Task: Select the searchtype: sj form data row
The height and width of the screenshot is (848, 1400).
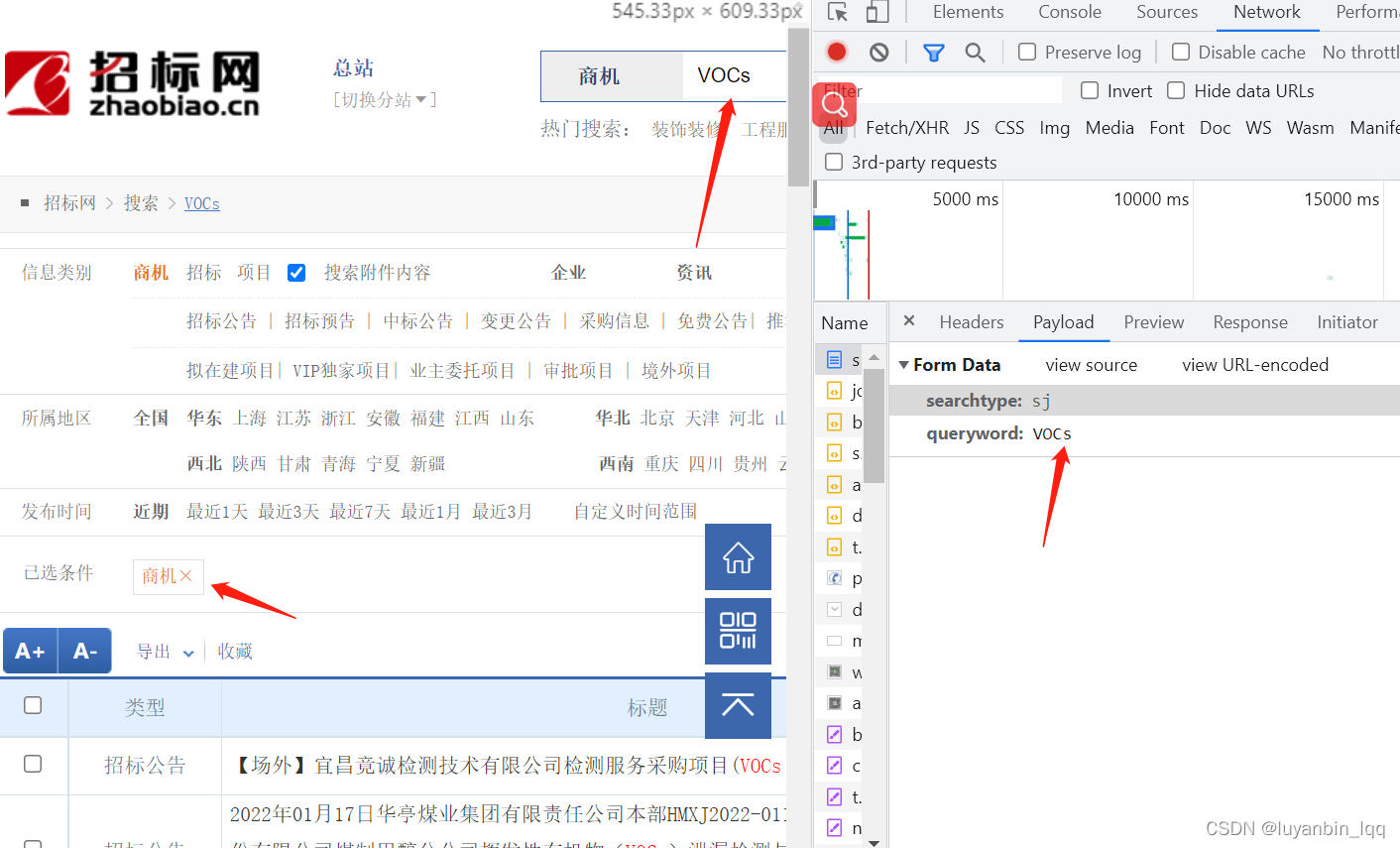Action: tap(1144, 401)
